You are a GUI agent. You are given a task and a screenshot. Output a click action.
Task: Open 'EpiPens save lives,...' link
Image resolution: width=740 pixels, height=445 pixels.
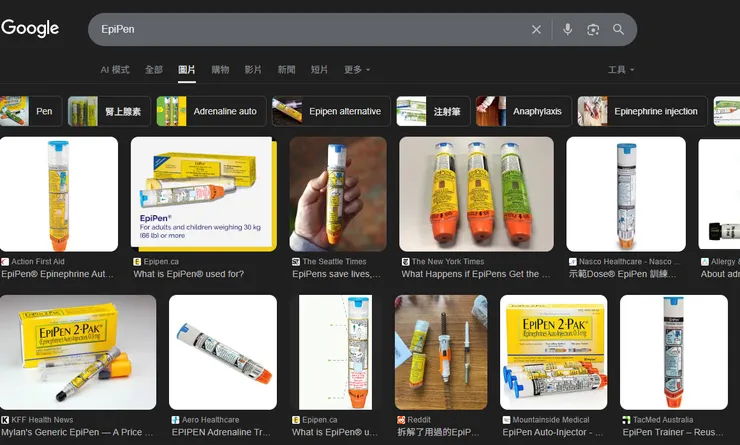tap(336, 274)
